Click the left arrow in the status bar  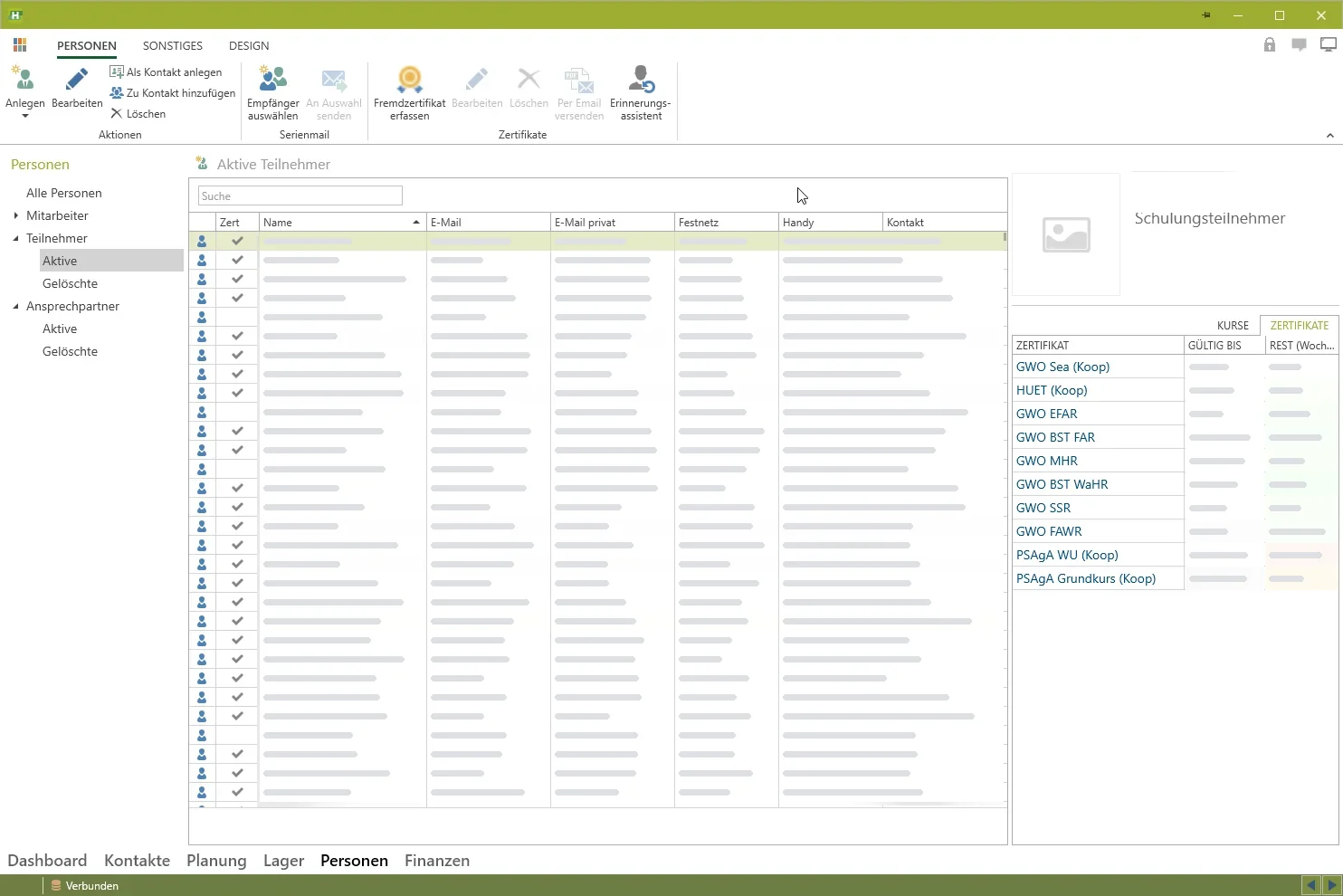(x=1311, y=885)
